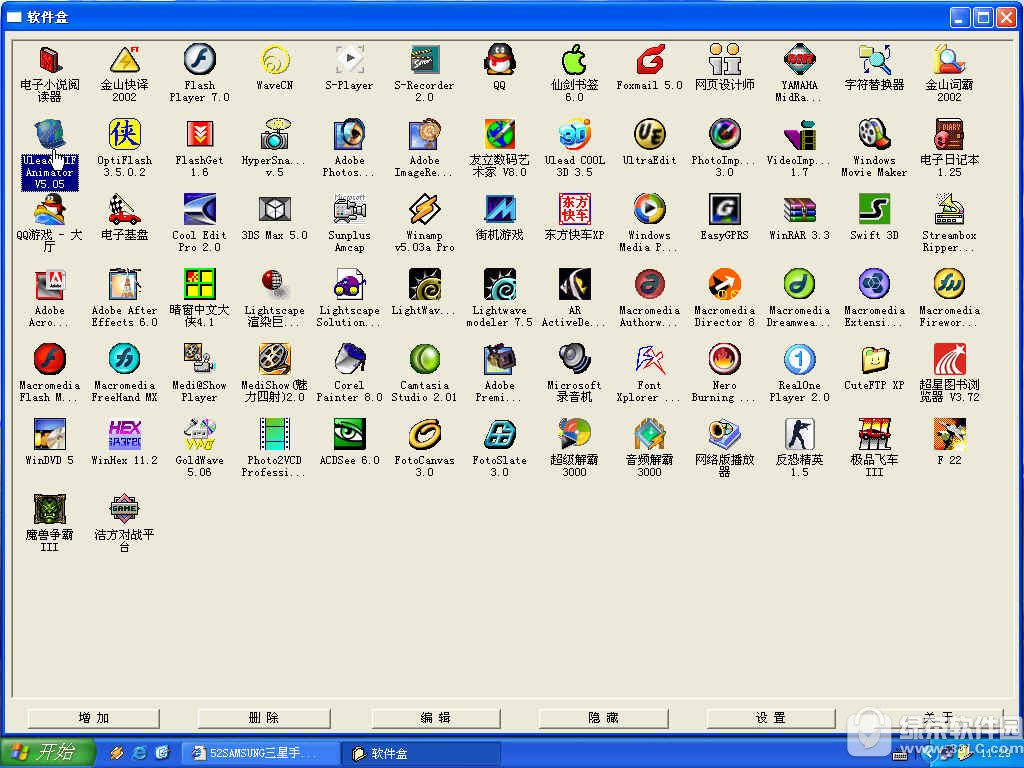This screenshot has height=768, width=1024.
Task: Open S-Recorder 2.0 icon
Action: (x=424, y=59)
